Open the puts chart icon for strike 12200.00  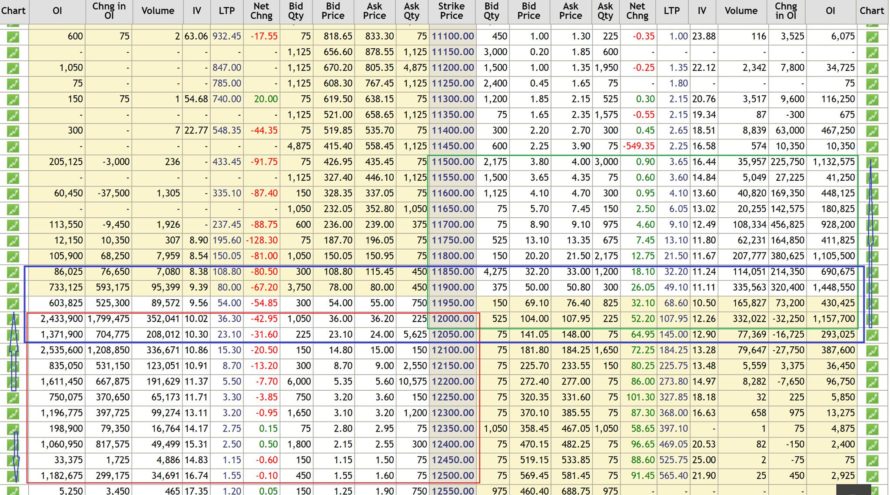click(872, 381)
